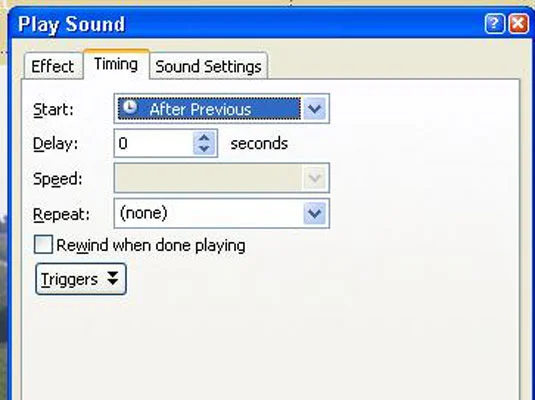Expand the Triggers button

coord(81,279)
